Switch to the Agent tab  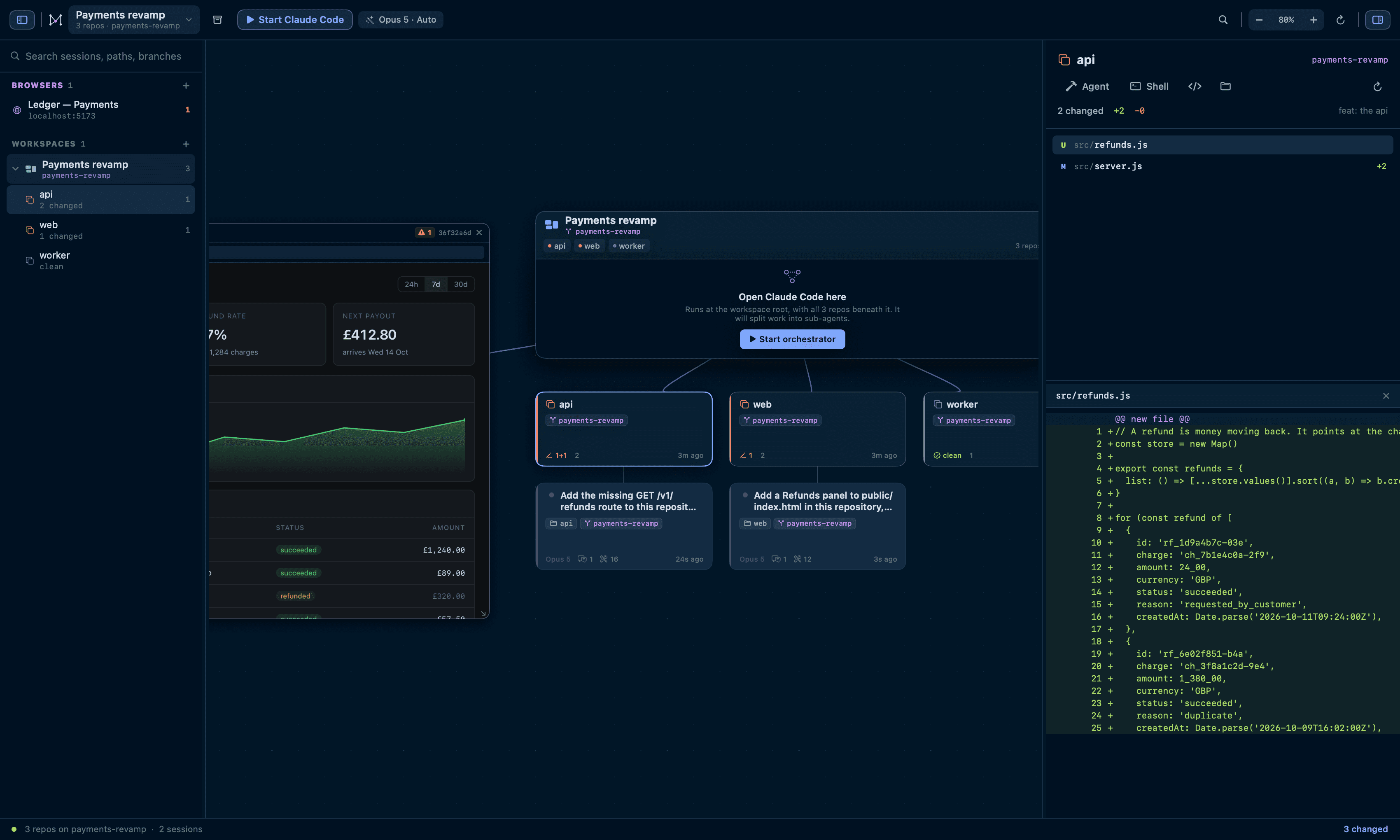[1087, 86]
